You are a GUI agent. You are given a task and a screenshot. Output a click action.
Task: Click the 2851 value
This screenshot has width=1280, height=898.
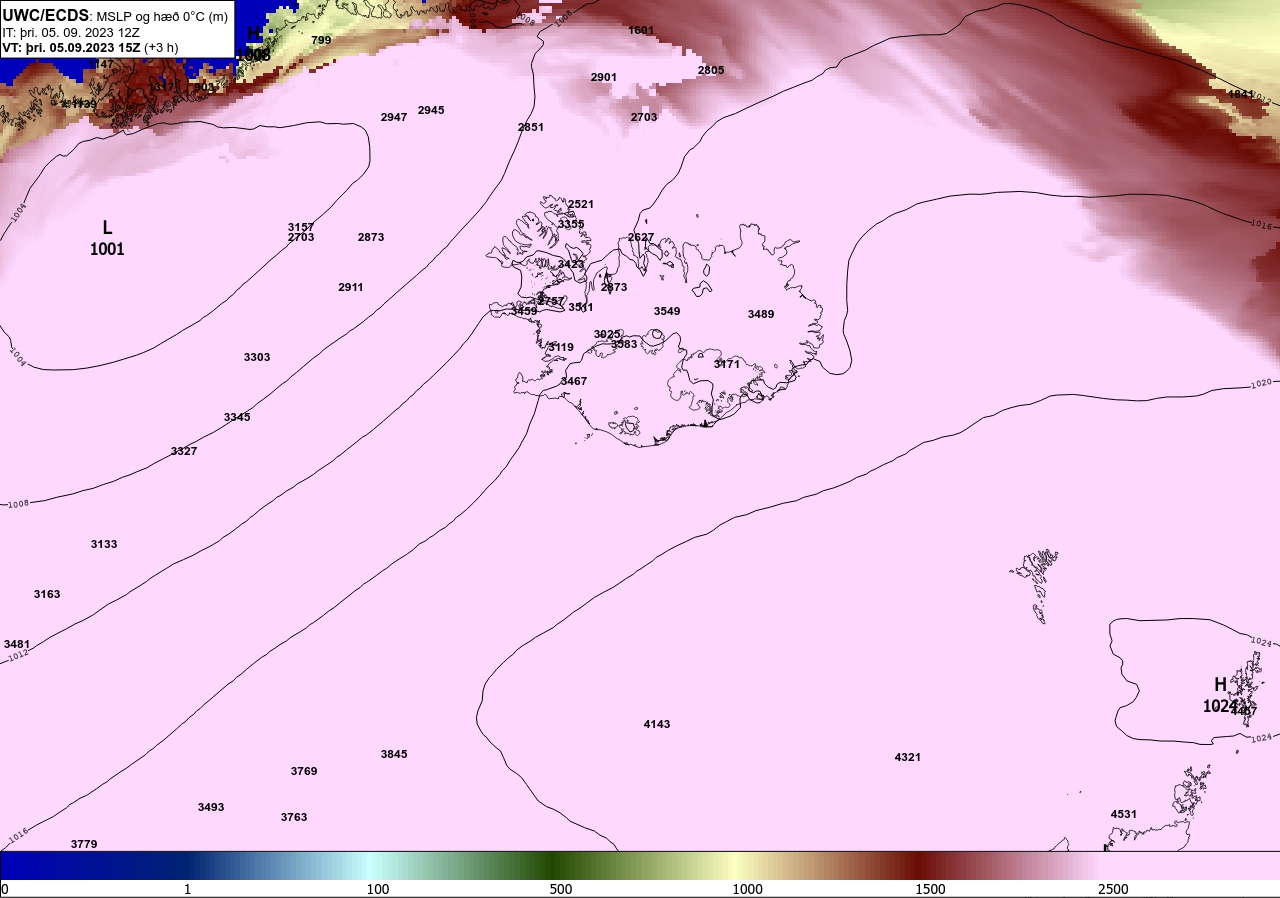point(531,127)
